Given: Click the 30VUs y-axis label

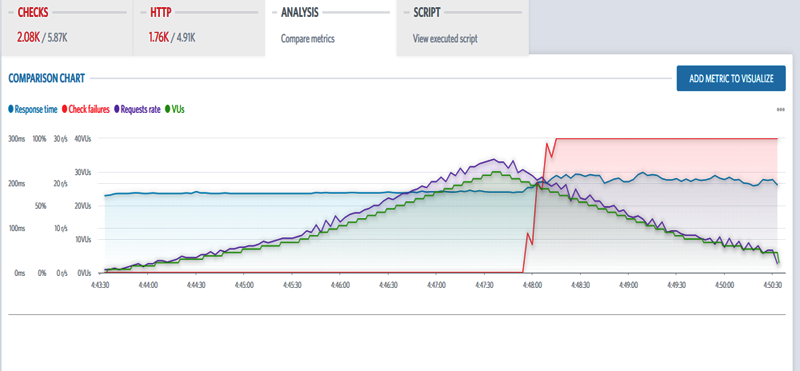Looking at the screenshot, I should [83, 172].
